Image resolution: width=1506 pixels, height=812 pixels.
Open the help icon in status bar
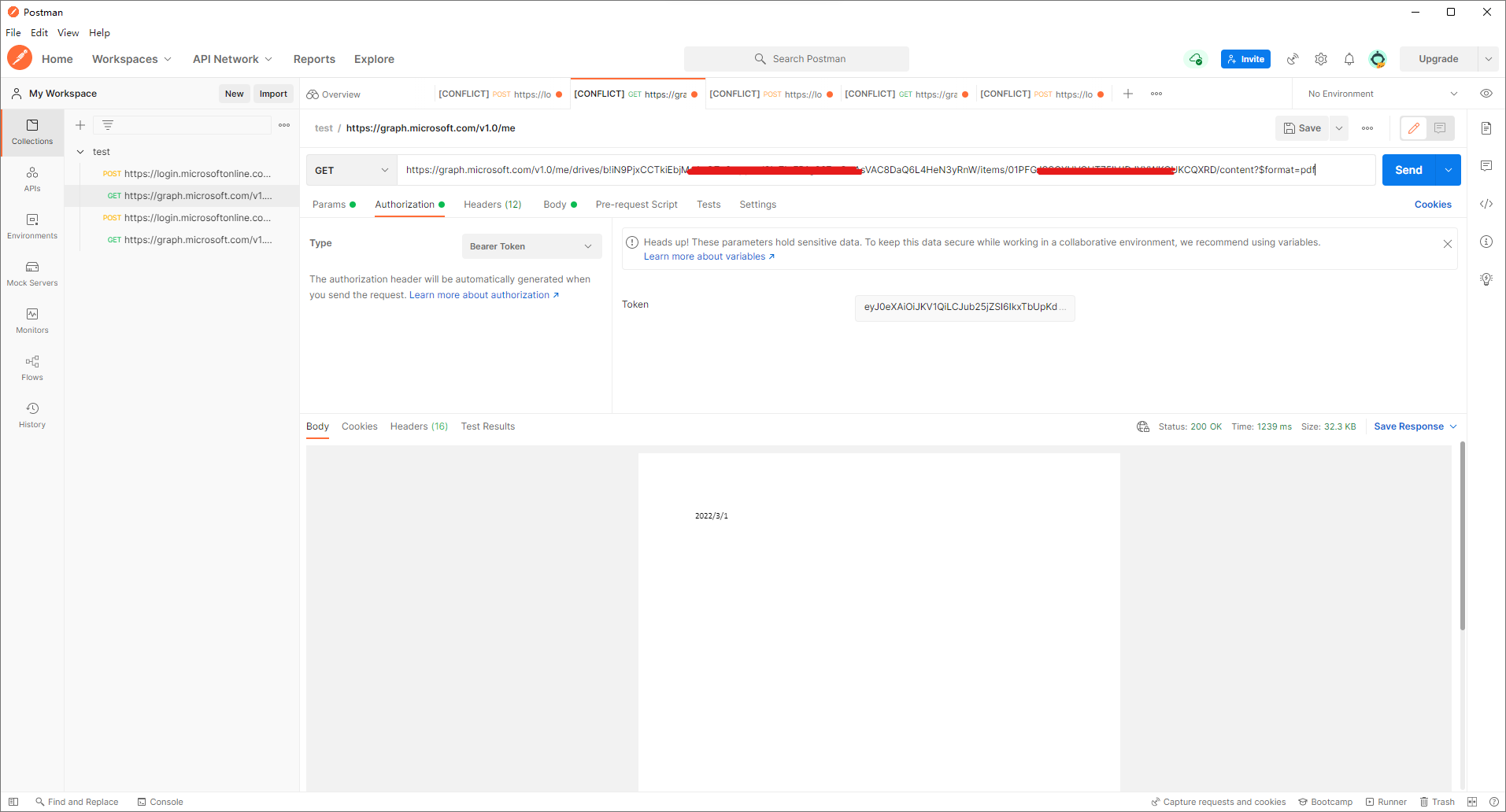tap(1494, 802)
